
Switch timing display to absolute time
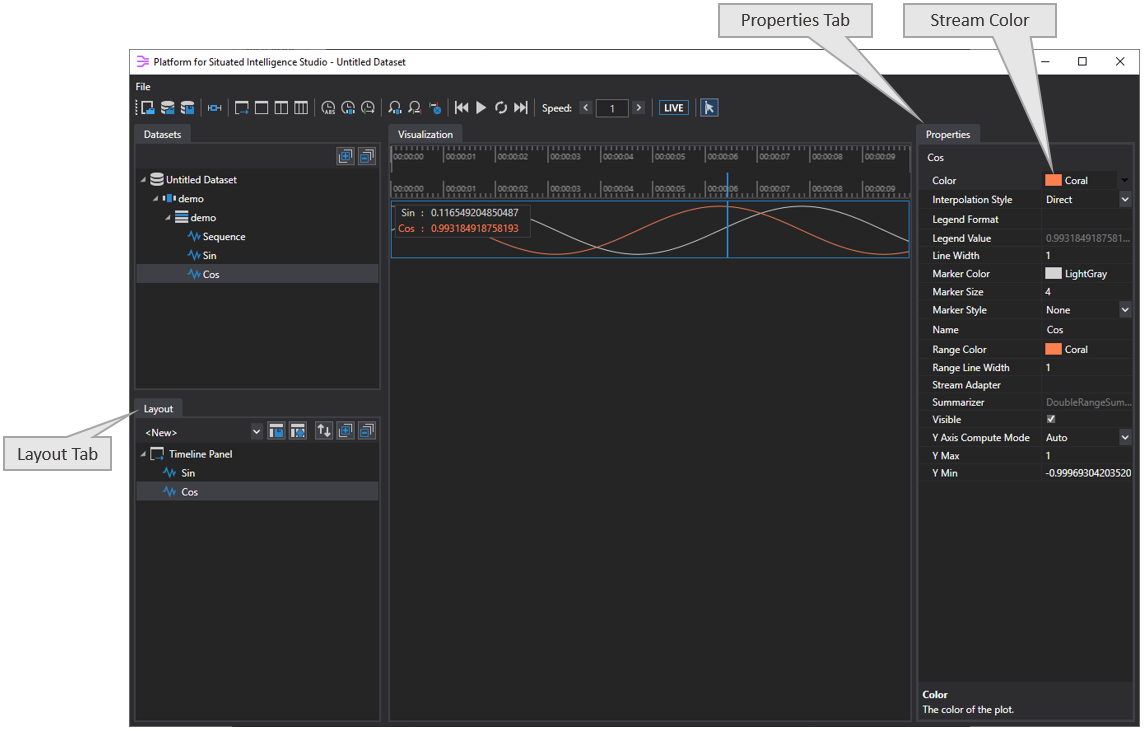pos(327,107)
